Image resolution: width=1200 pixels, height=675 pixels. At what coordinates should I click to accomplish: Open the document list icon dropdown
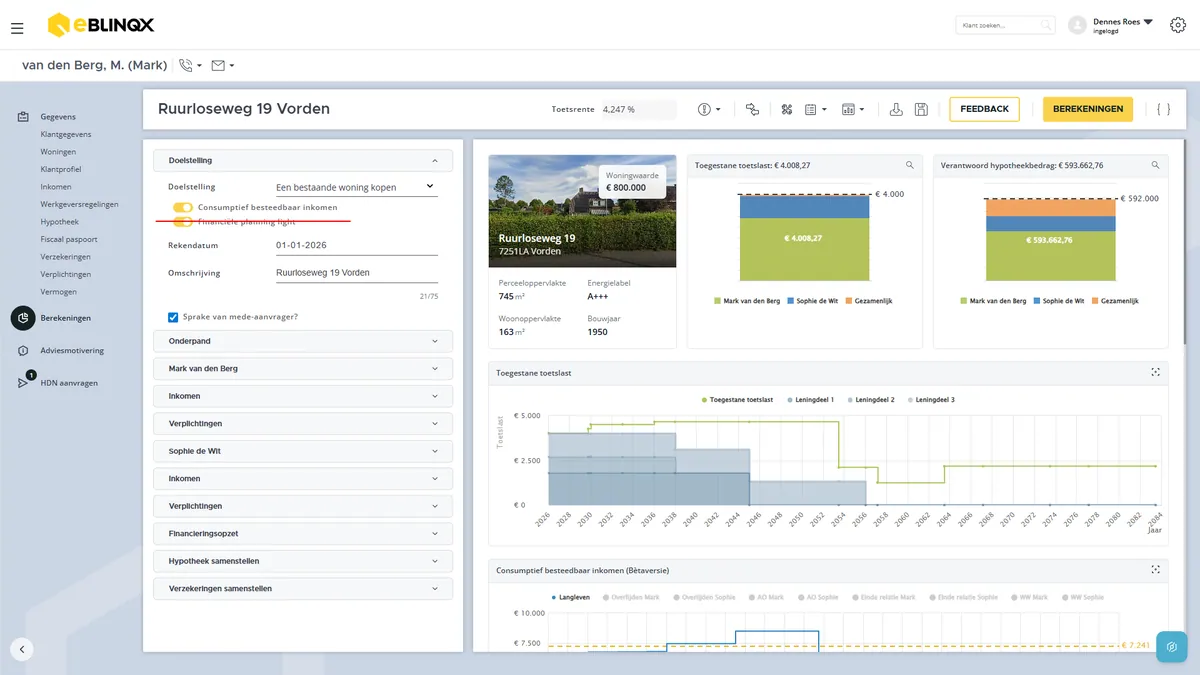click(816, 109)
